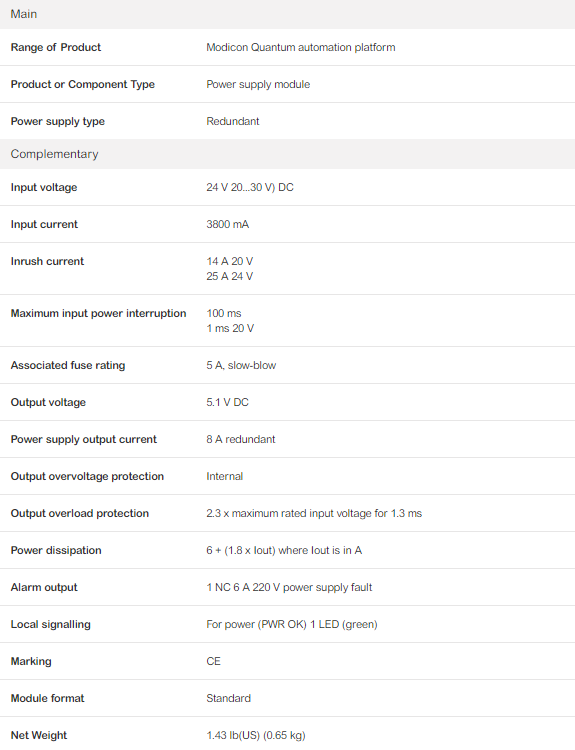Click the Input voltage label
Image resolution: width=575 pixels, height=750 pixels.
(x=44, y=188)
